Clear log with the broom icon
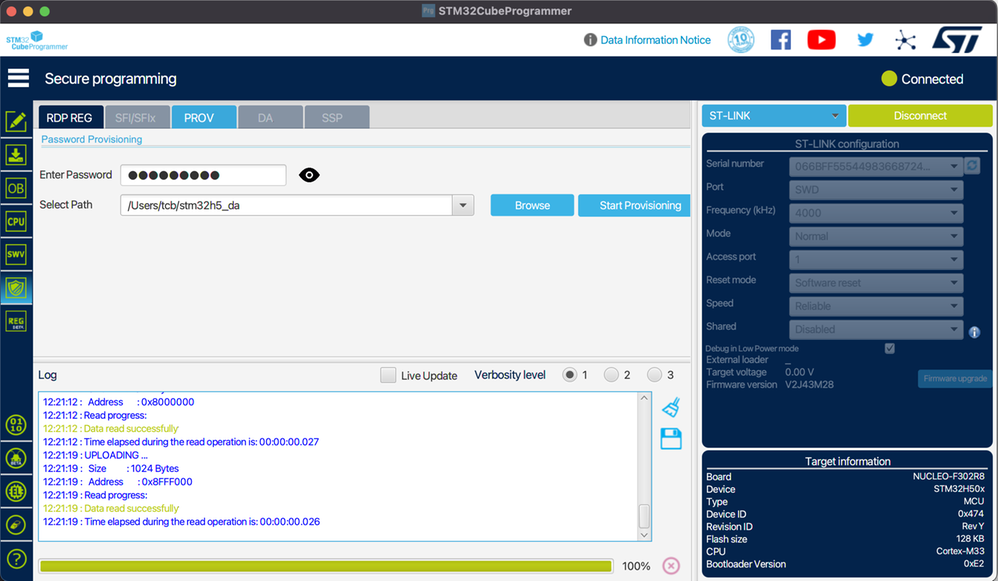998x581 pixels. (x=671, y=407)
